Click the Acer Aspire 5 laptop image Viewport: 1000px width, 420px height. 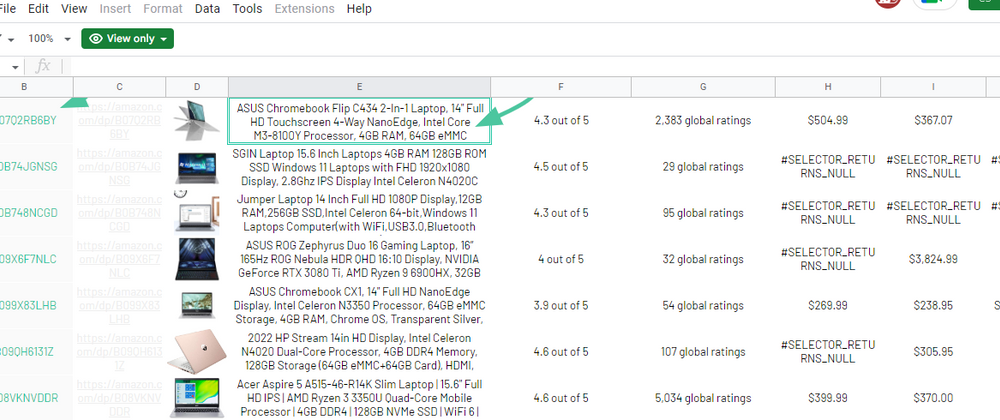(196, 397)
